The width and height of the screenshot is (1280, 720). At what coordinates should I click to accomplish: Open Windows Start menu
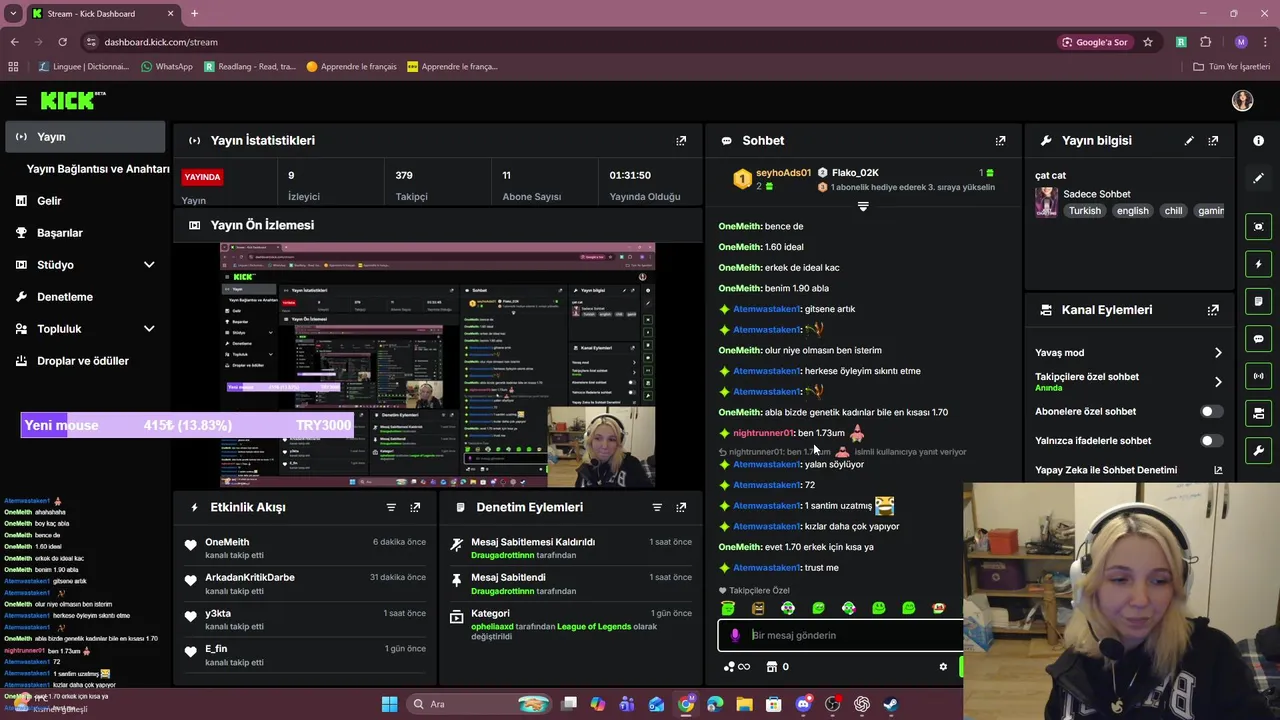coord(389,704)
